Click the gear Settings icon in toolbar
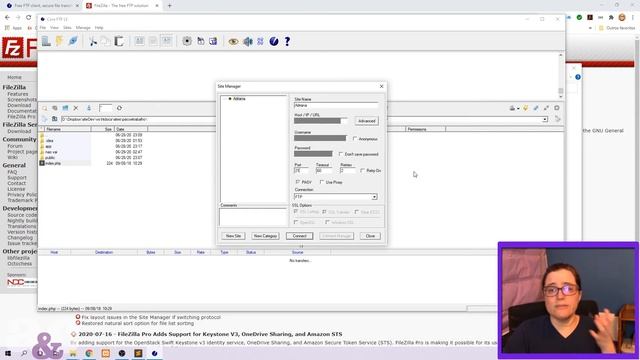The image size is (640, 360). click(187, 41)
